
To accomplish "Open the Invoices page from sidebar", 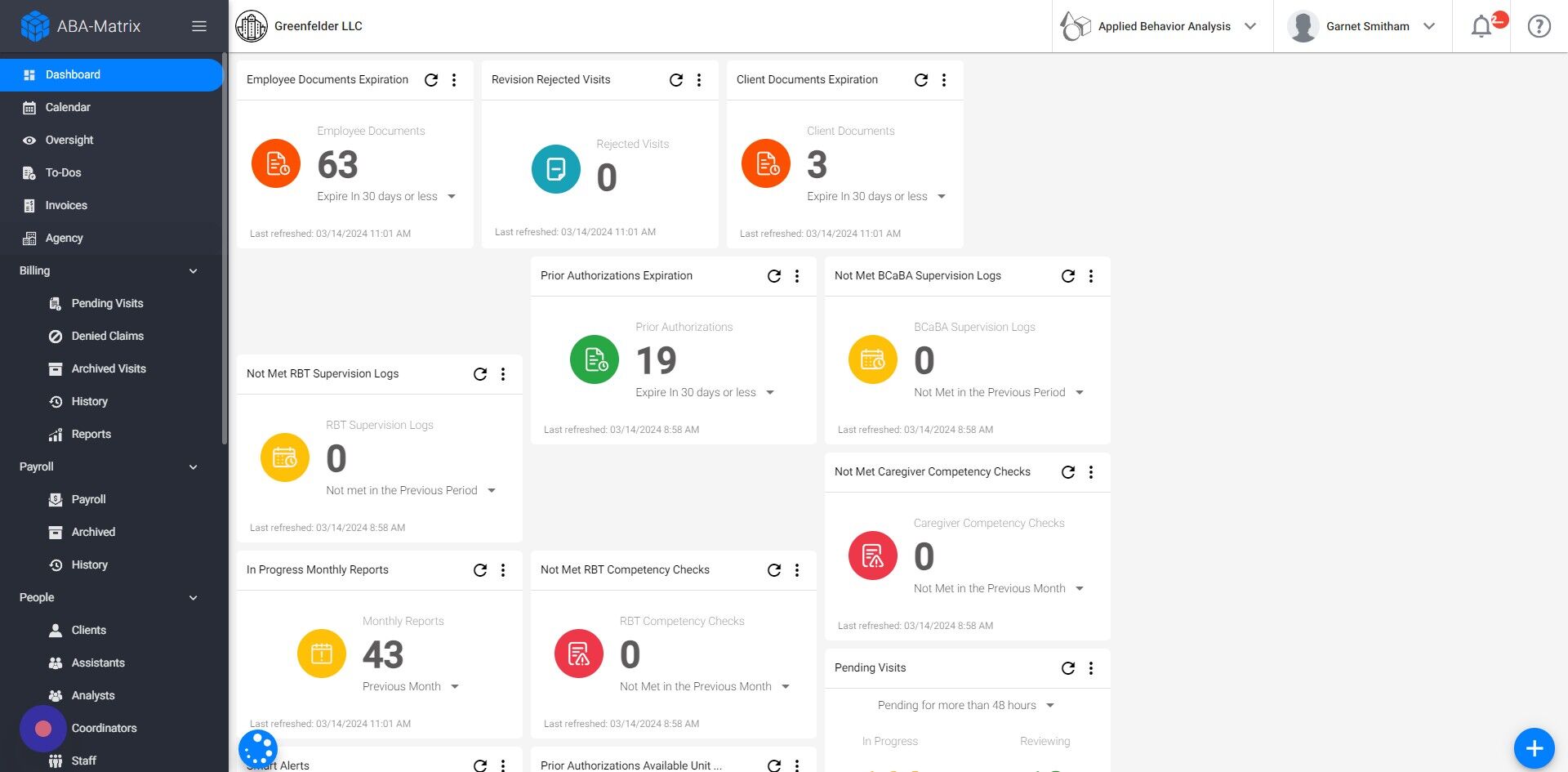I will click(x=67, y=205).
